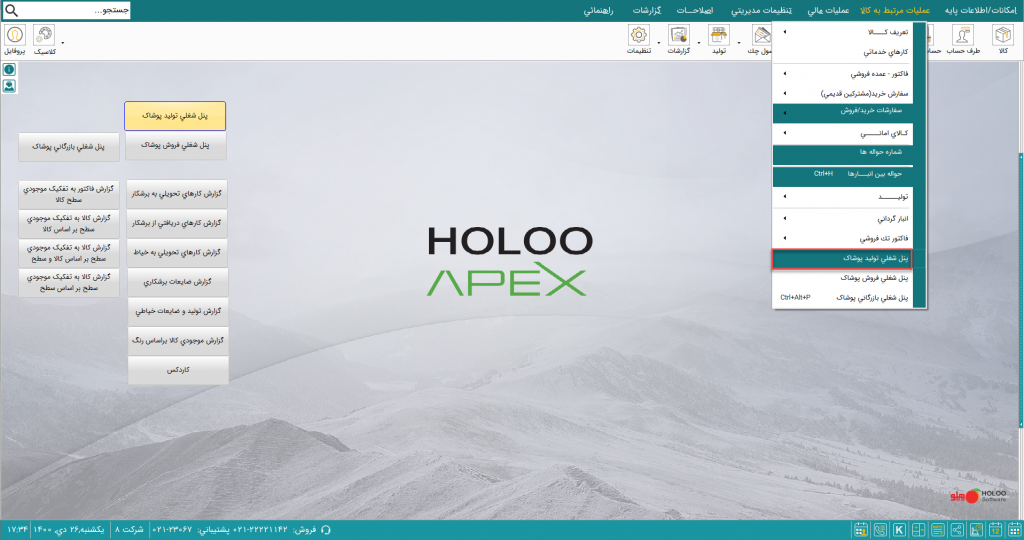This screenshot has width=1024, height=540.
Task: Open سفارشات خريد/فروش menu entry
Action: pyautogui.click(x=842, y=112)
